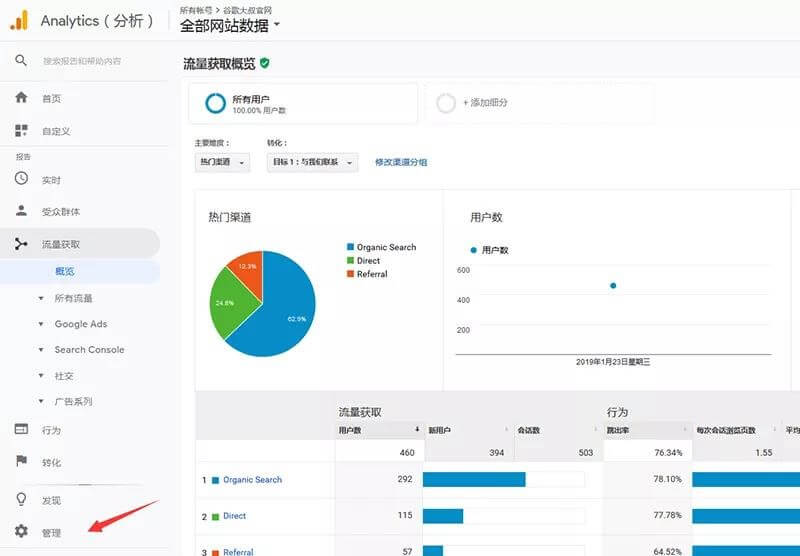Expand the 所有流量 tree item
The width and height of the screenshot is (800, 556).
pyautogui.click(x=73, y=298)
